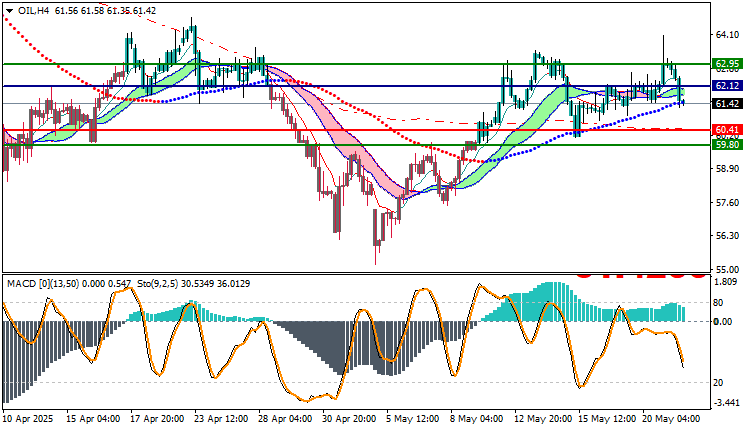The image size is (750, 430).
Task: Click the 20 May 04:00 time marker
Action: tap(671, 419)
